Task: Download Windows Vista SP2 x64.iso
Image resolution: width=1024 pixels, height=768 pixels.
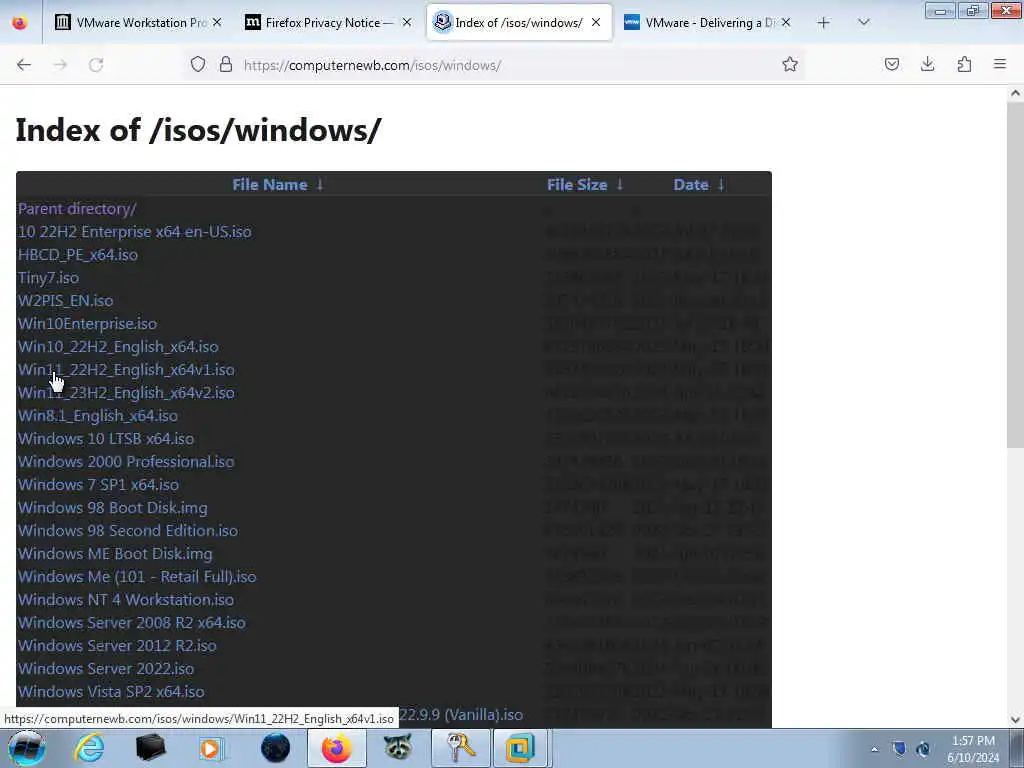Action: [111, 692]
